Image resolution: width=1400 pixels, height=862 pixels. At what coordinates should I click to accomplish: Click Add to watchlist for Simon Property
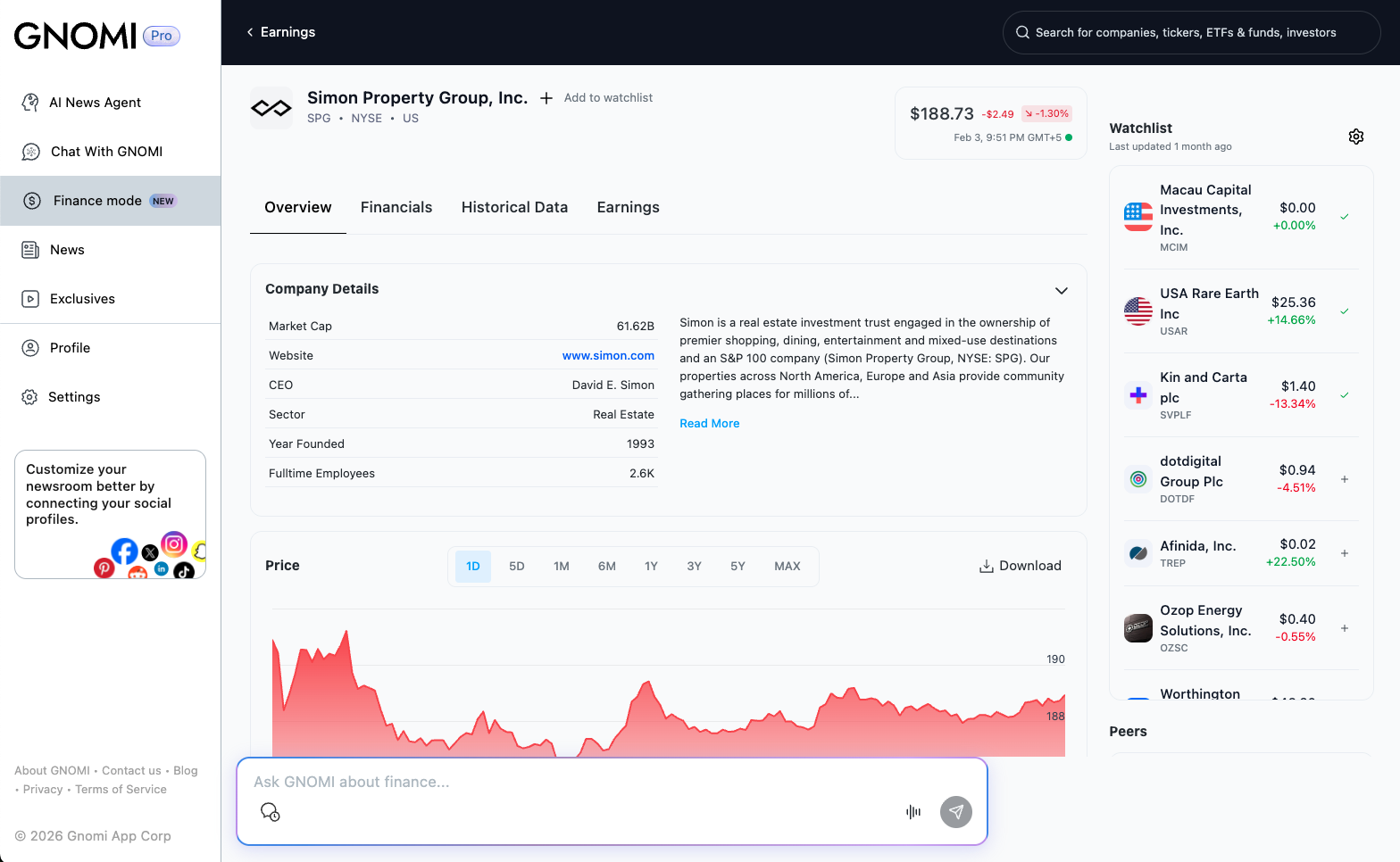tap(596, 98)
